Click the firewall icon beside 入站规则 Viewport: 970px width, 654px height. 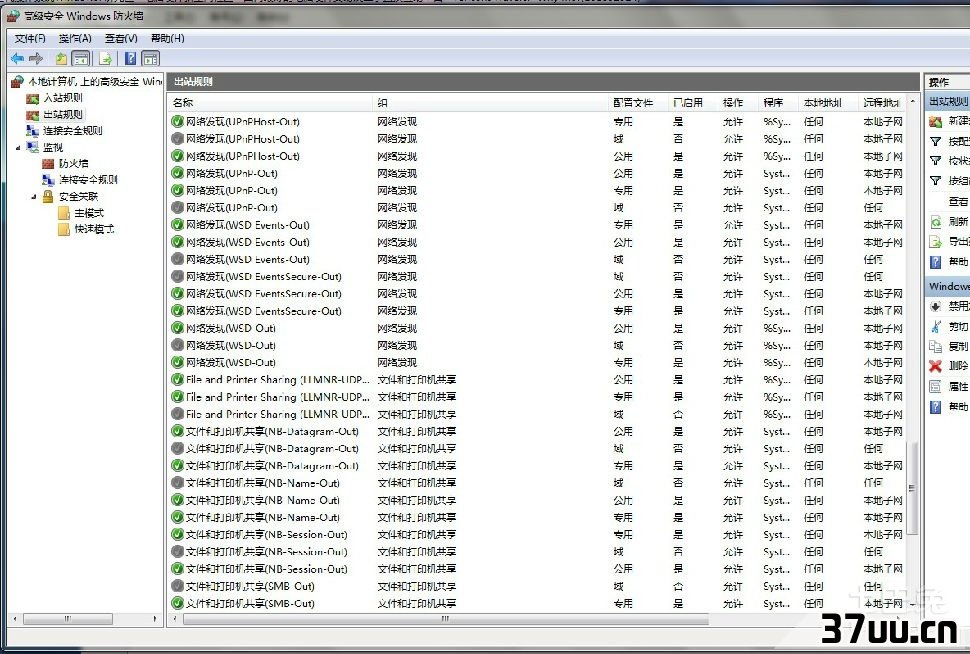(32, 98)
